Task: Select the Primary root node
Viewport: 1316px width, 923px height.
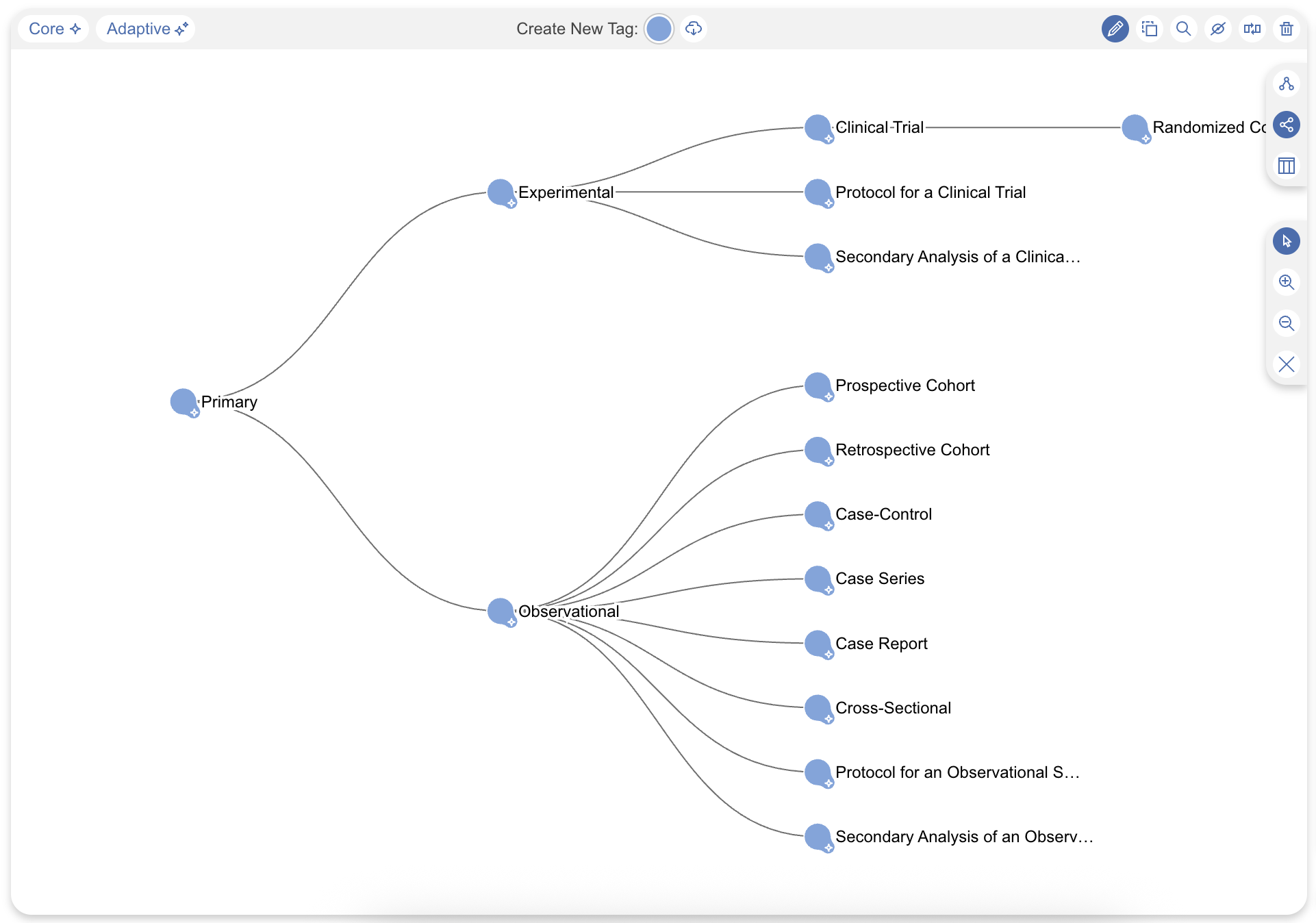Action: [x=184, y=402]
